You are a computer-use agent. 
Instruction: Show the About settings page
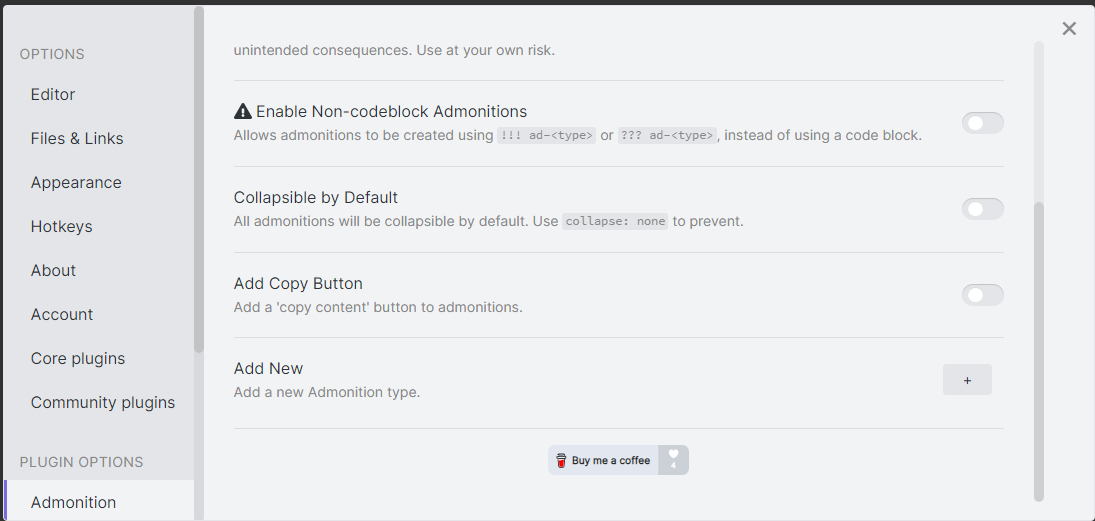(53, 271)
